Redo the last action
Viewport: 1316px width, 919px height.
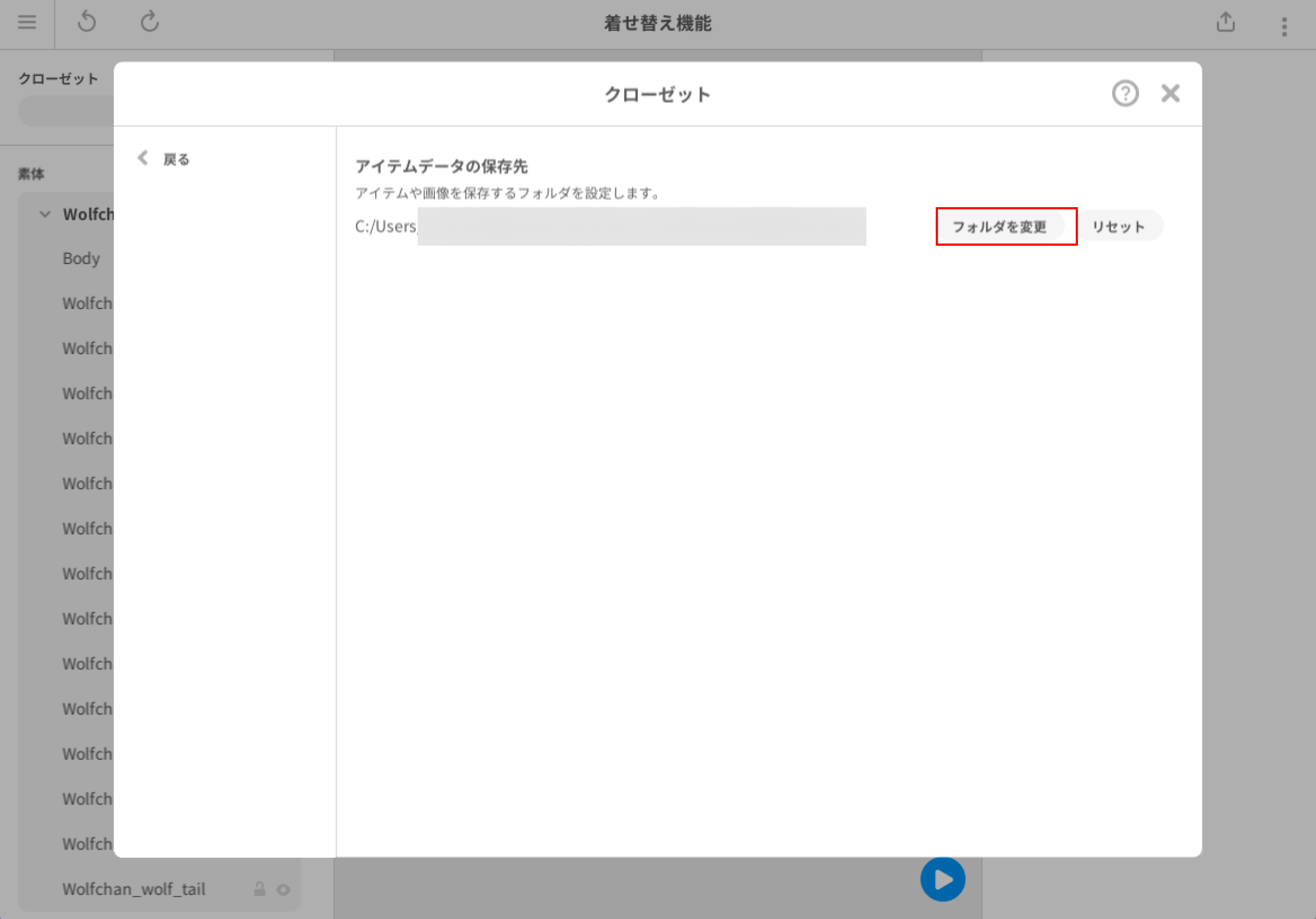(x=149, y=23)
